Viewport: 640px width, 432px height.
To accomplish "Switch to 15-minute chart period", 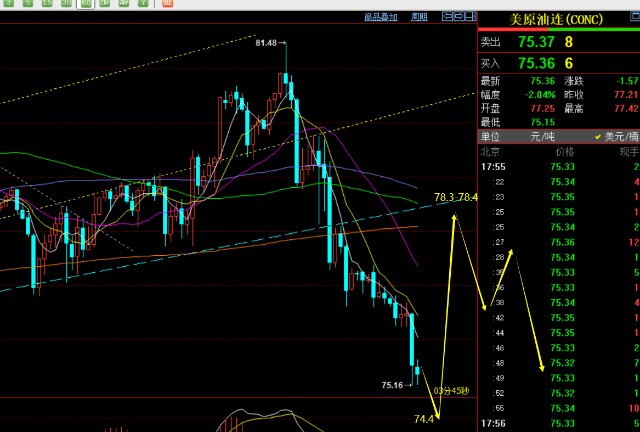I will [47, 3].
